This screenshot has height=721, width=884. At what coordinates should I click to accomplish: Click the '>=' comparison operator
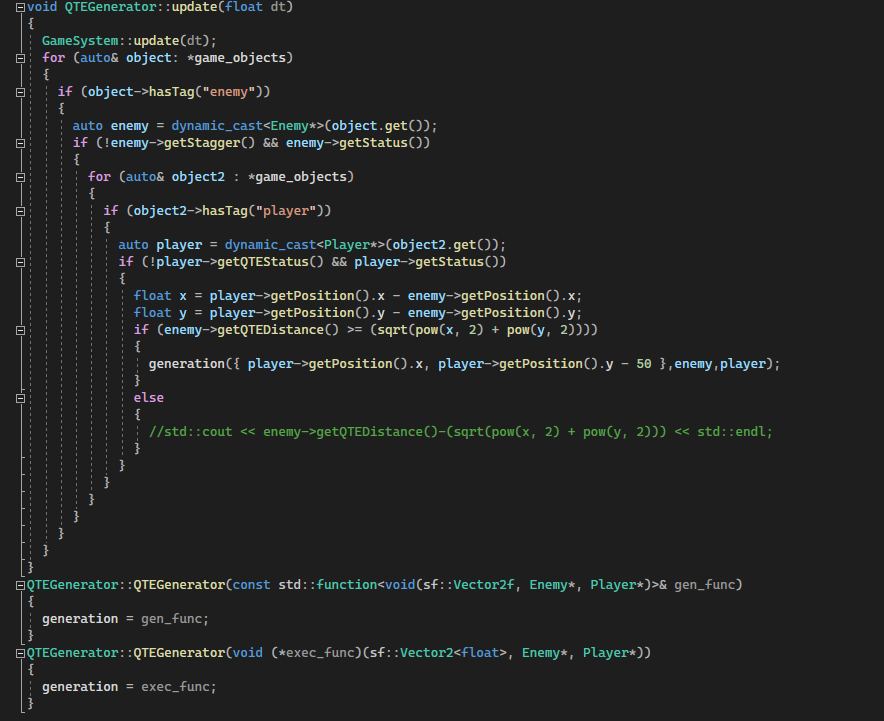tap(355, 329)
